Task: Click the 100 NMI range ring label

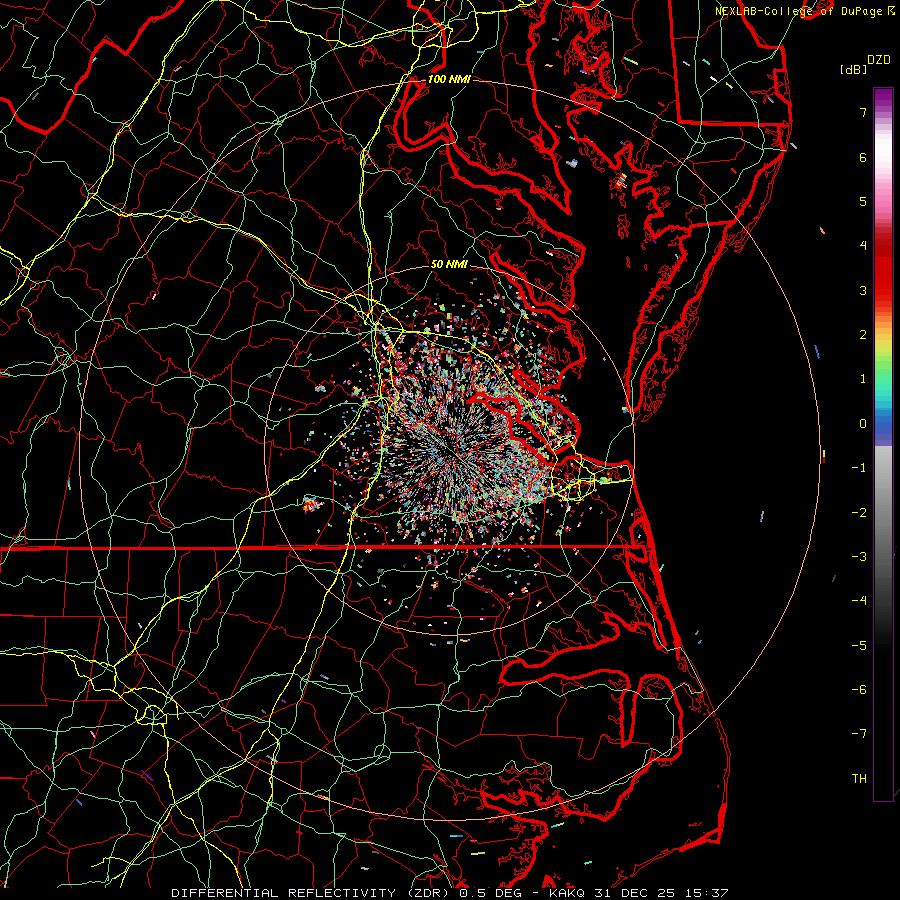Action: click(x=449, y=79)
